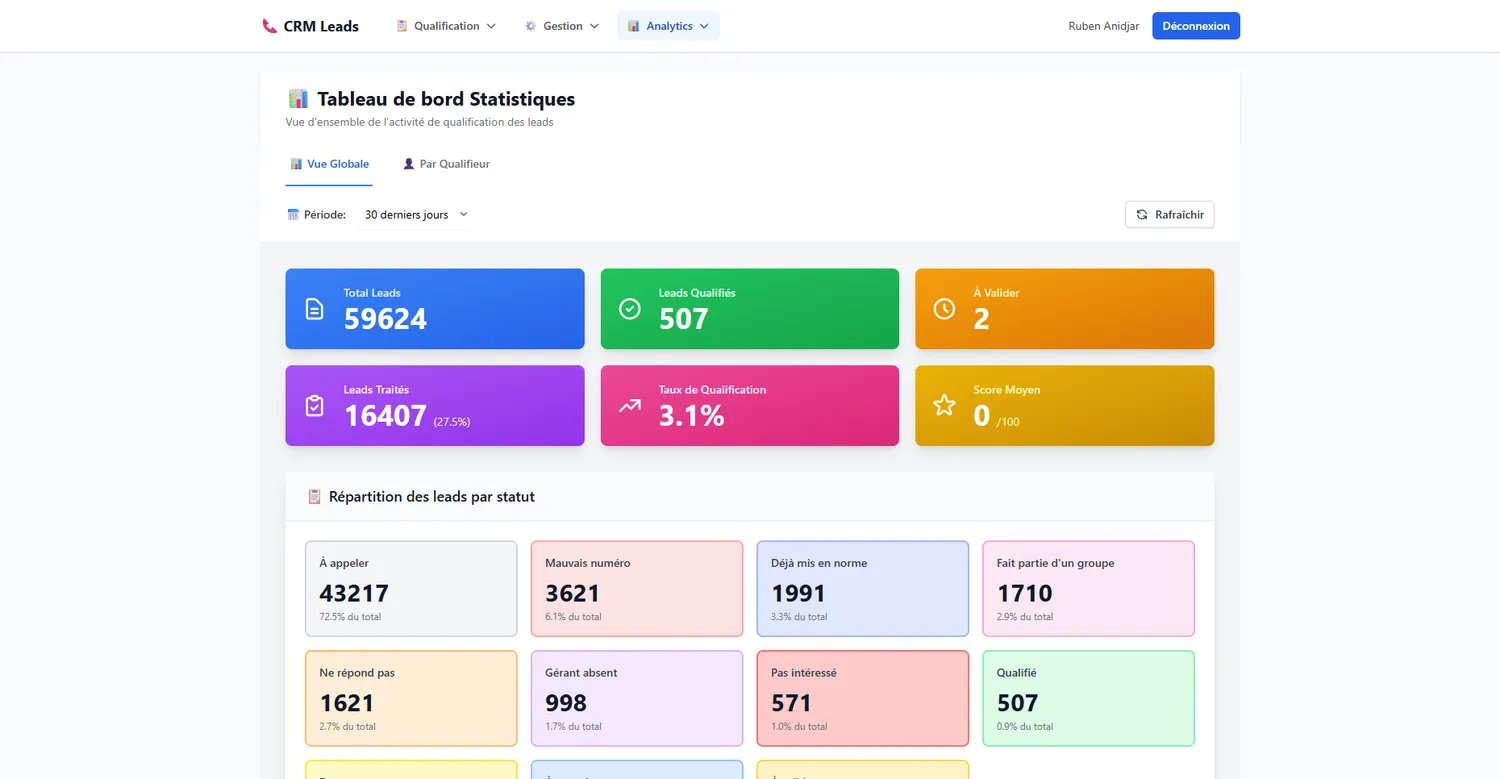The width and height of the screenshot is (1500, 779).
Task: Click the person icon in Par Qualifieur
Action: click(409, 164)
